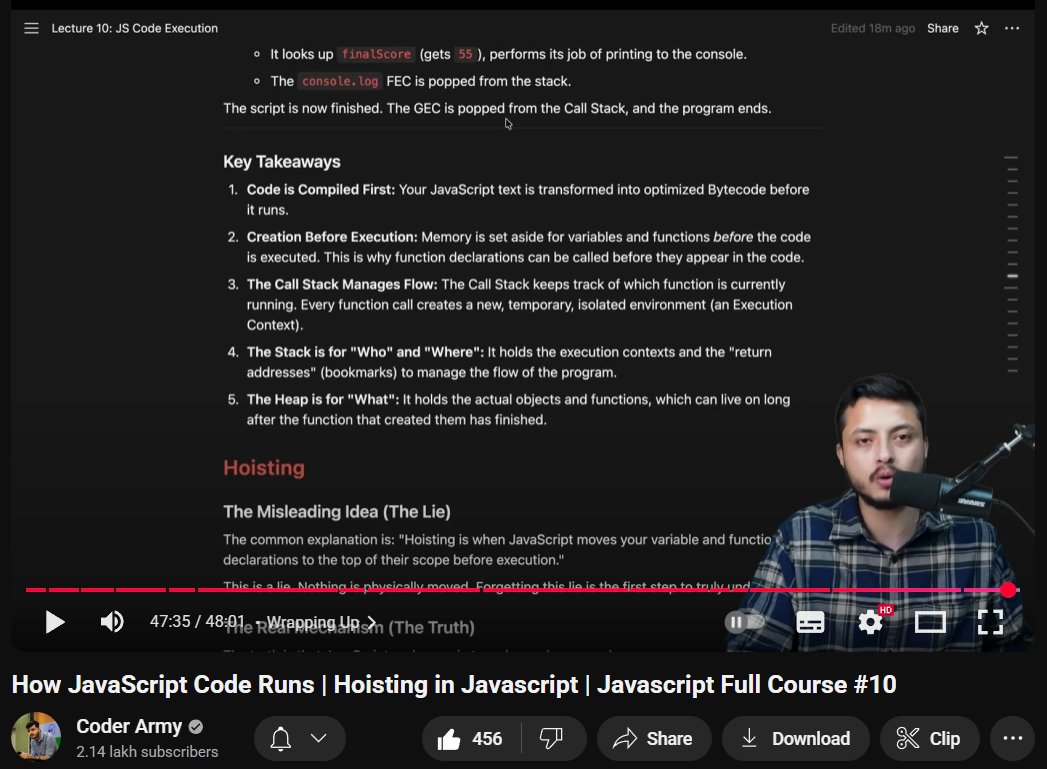The height and width of the screenshot is (769, 1047).
Task: Click the red 'Hoisting' heading
Action: pyautogui.click(x=264, y=467)
